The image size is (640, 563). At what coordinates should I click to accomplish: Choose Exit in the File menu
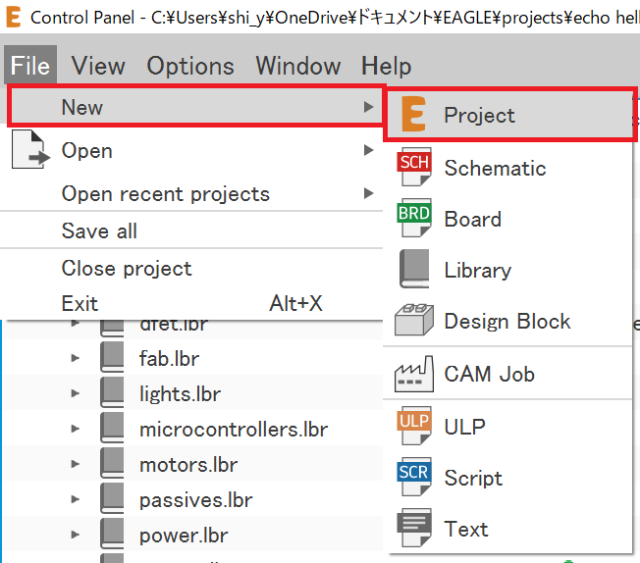(x=192, y=303)
